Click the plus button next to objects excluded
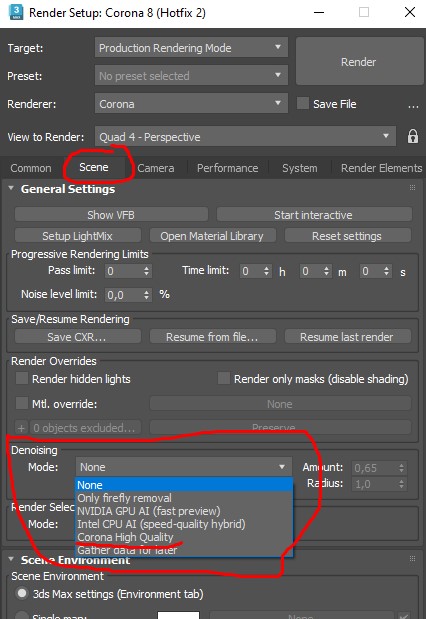This screenshot has height=619, width=426. click(x=21, y=428)
